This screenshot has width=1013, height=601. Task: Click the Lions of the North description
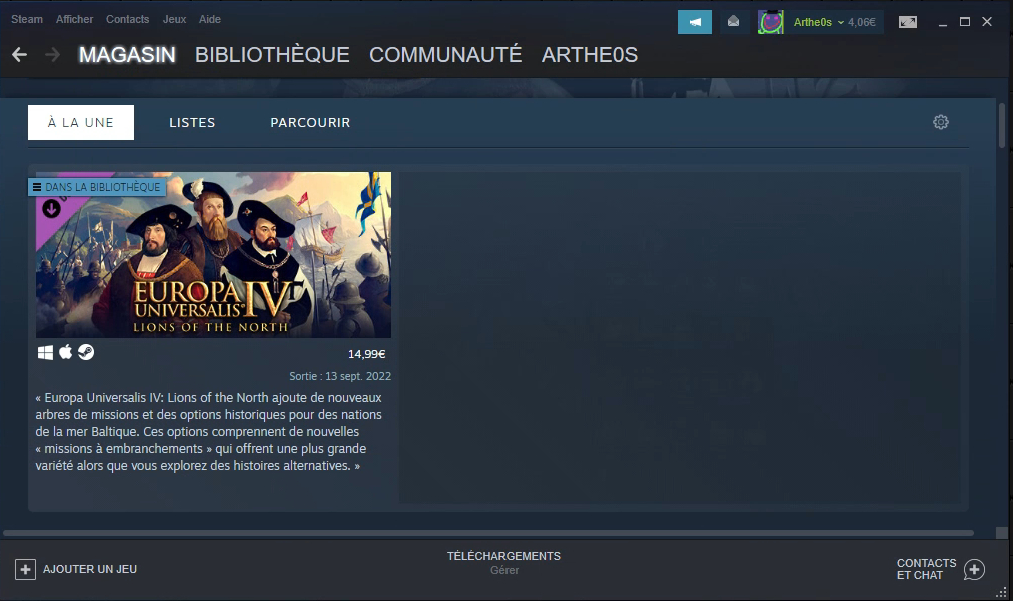[x=209, y=432]
